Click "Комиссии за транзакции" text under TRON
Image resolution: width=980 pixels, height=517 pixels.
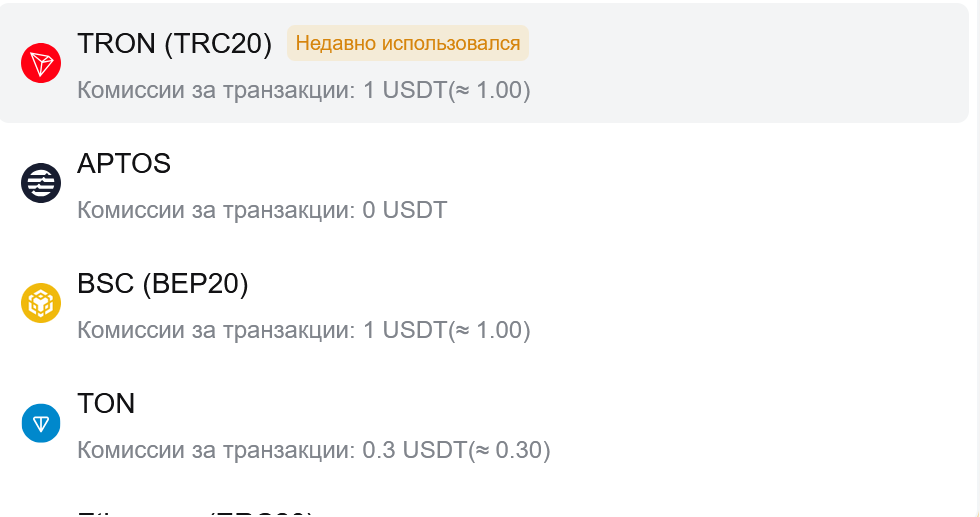click(215, 90)
